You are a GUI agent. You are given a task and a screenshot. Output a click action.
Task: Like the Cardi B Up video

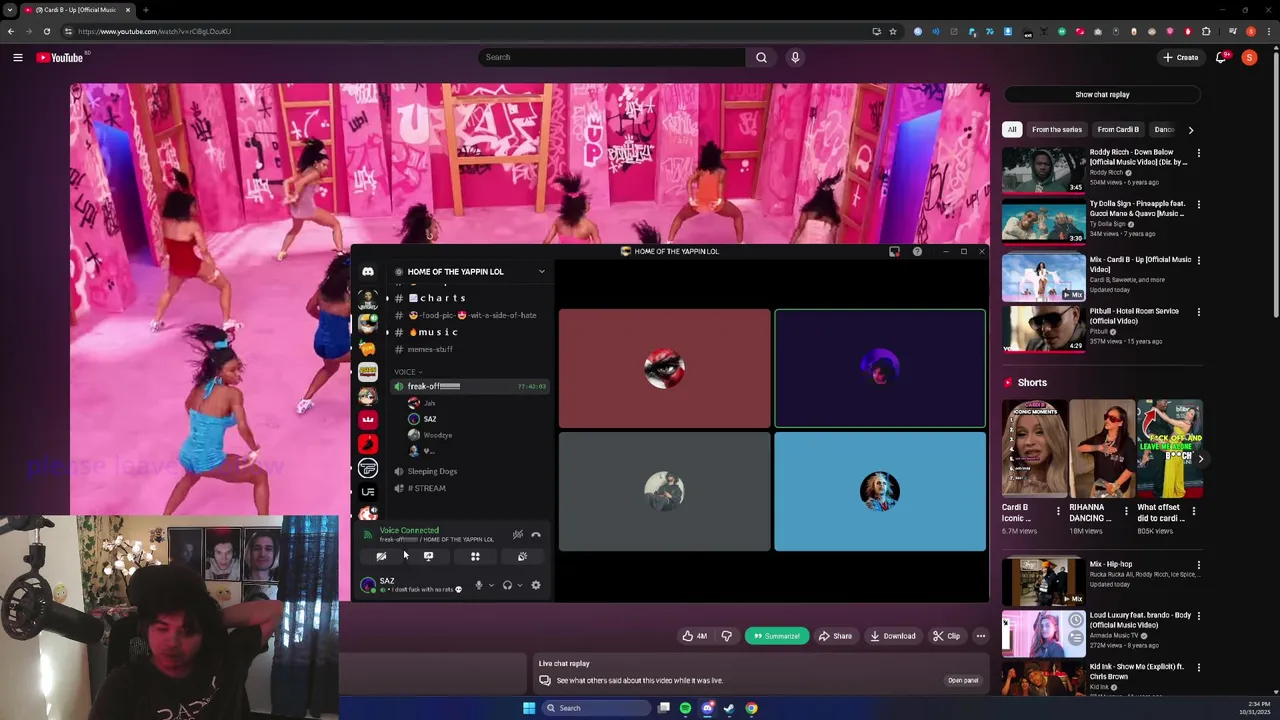pos(694,636)
